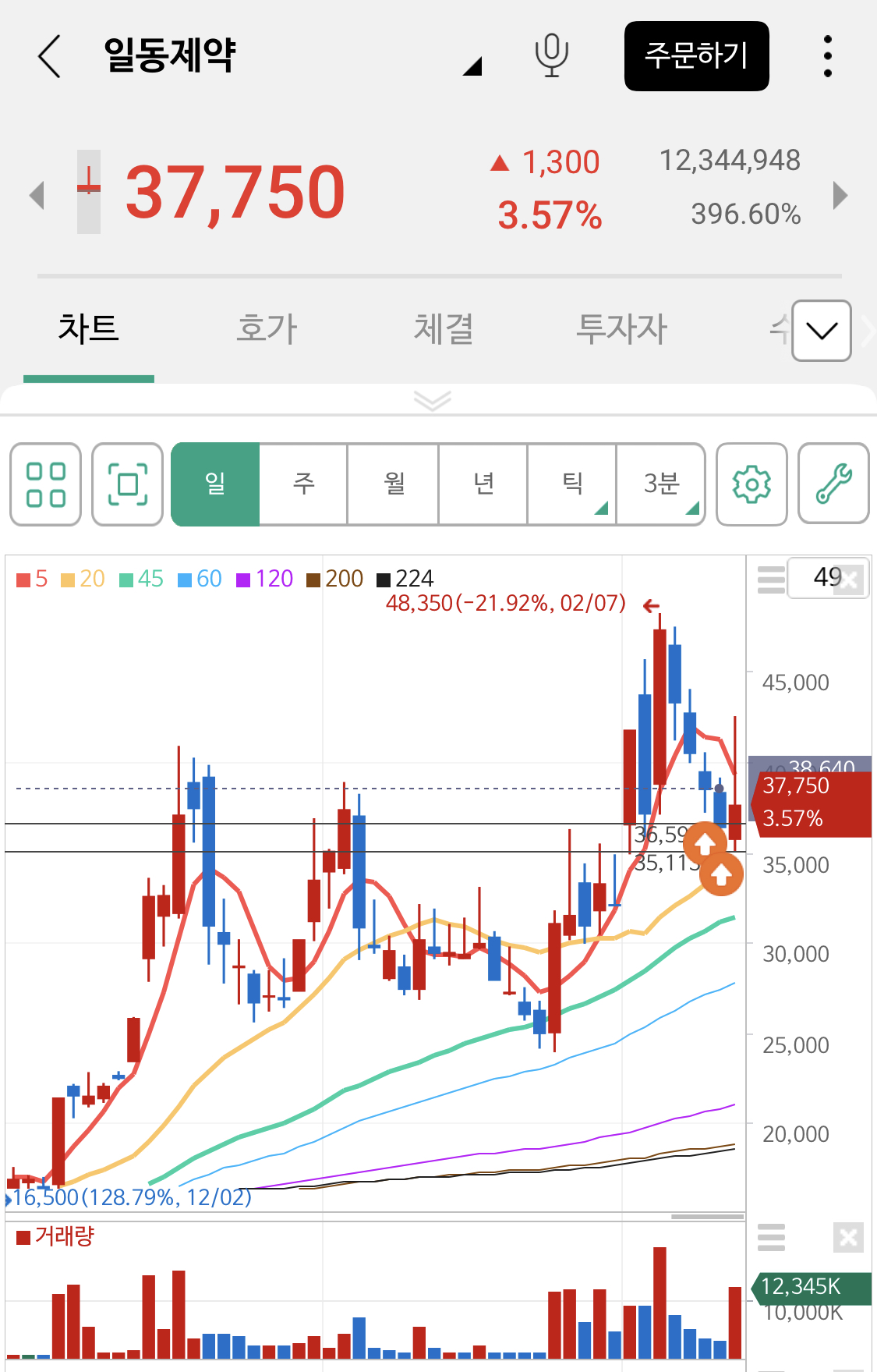Viewport: 877px width, 1372px height.
Task: Close the volume panel X icon
Action: [848, 1237]
